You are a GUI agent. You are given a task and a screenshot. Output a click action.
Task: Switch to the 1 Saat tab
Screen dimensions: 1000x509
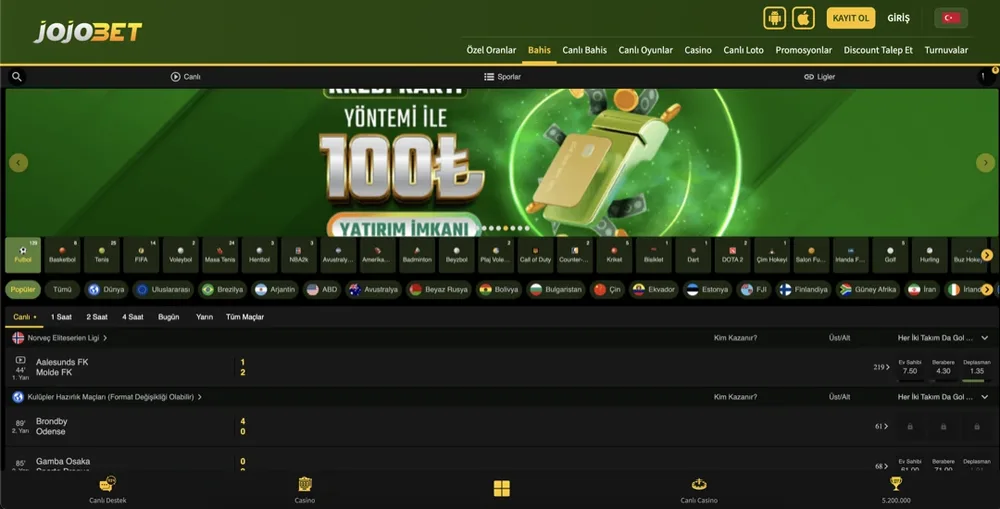coord(61,317)
